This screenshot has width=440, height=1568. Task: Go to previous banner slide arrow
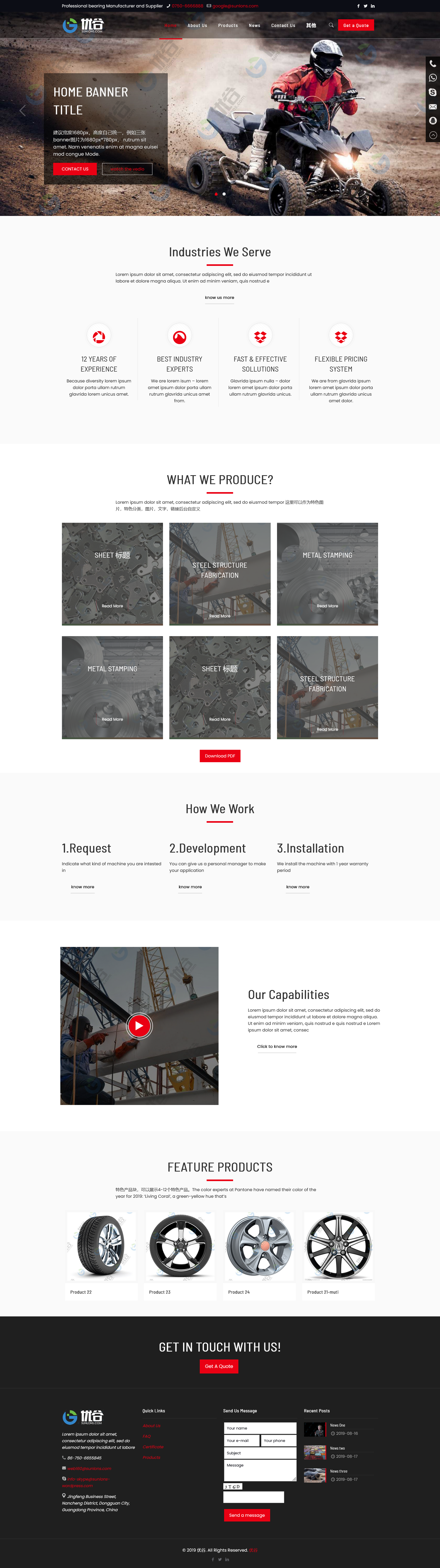point(22,110)
